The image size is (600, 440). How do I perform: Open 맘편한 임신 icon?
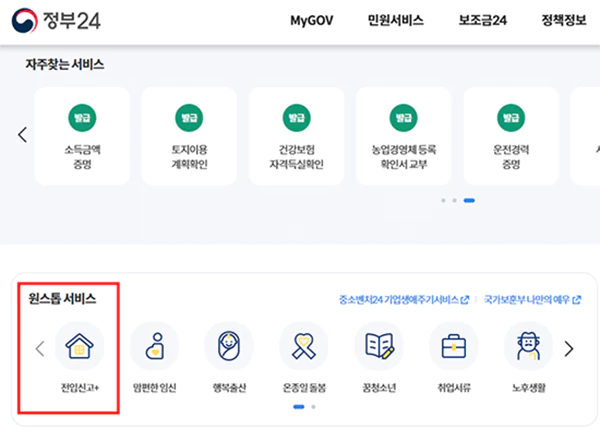click(155, 346)
